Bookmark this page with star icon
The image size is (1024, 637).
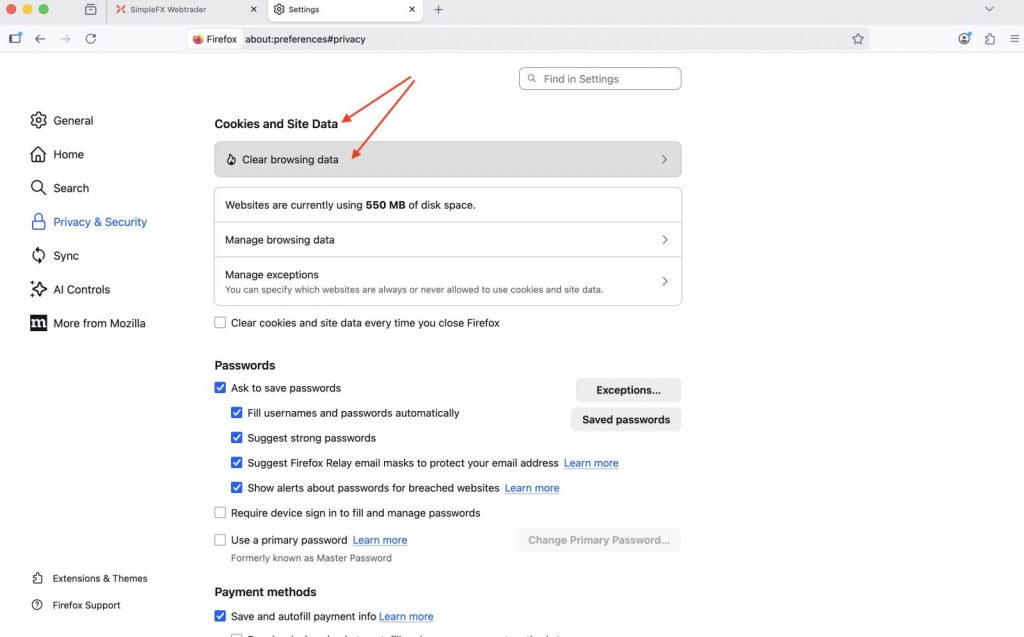pos(857,39)
